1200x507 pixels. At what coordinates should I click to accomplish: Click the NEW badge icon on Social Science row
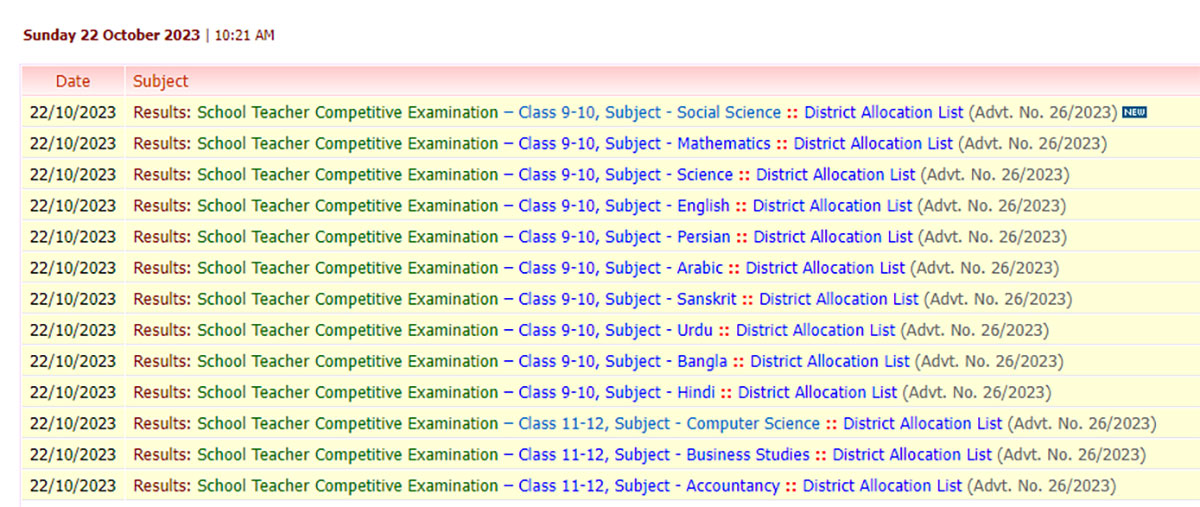[x=1134, y=112]
